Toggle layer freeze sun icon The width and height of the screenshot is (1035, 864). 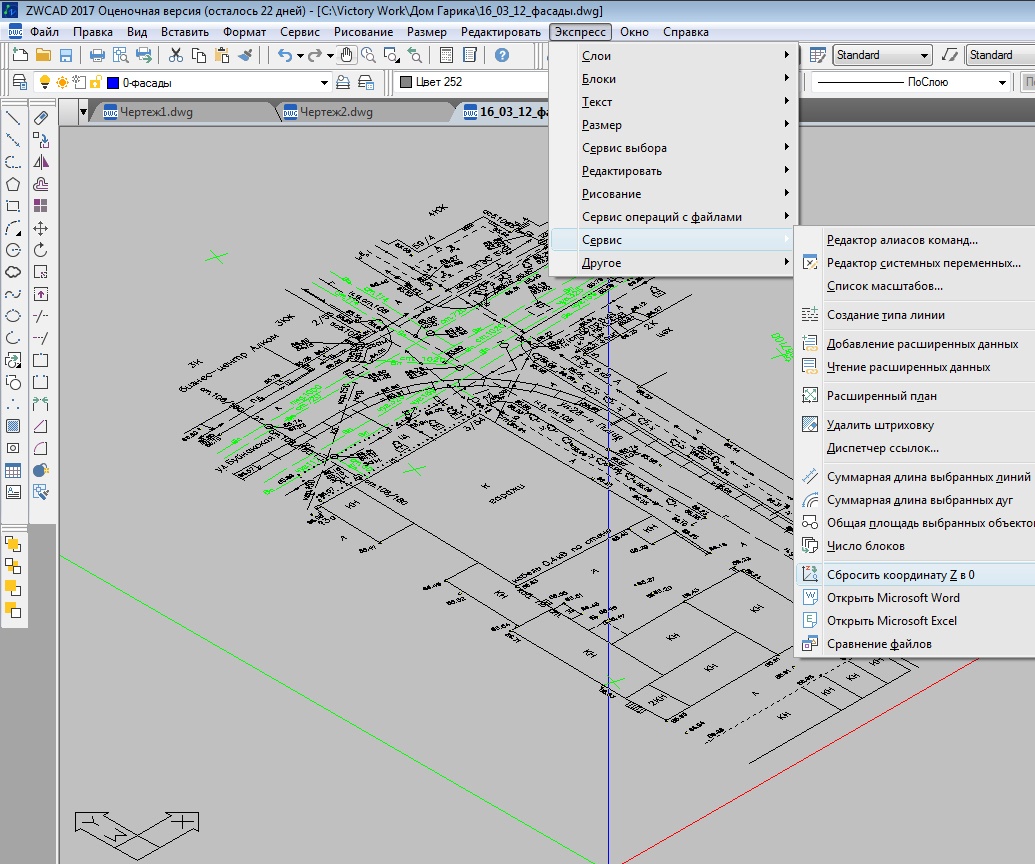[62, 82]
